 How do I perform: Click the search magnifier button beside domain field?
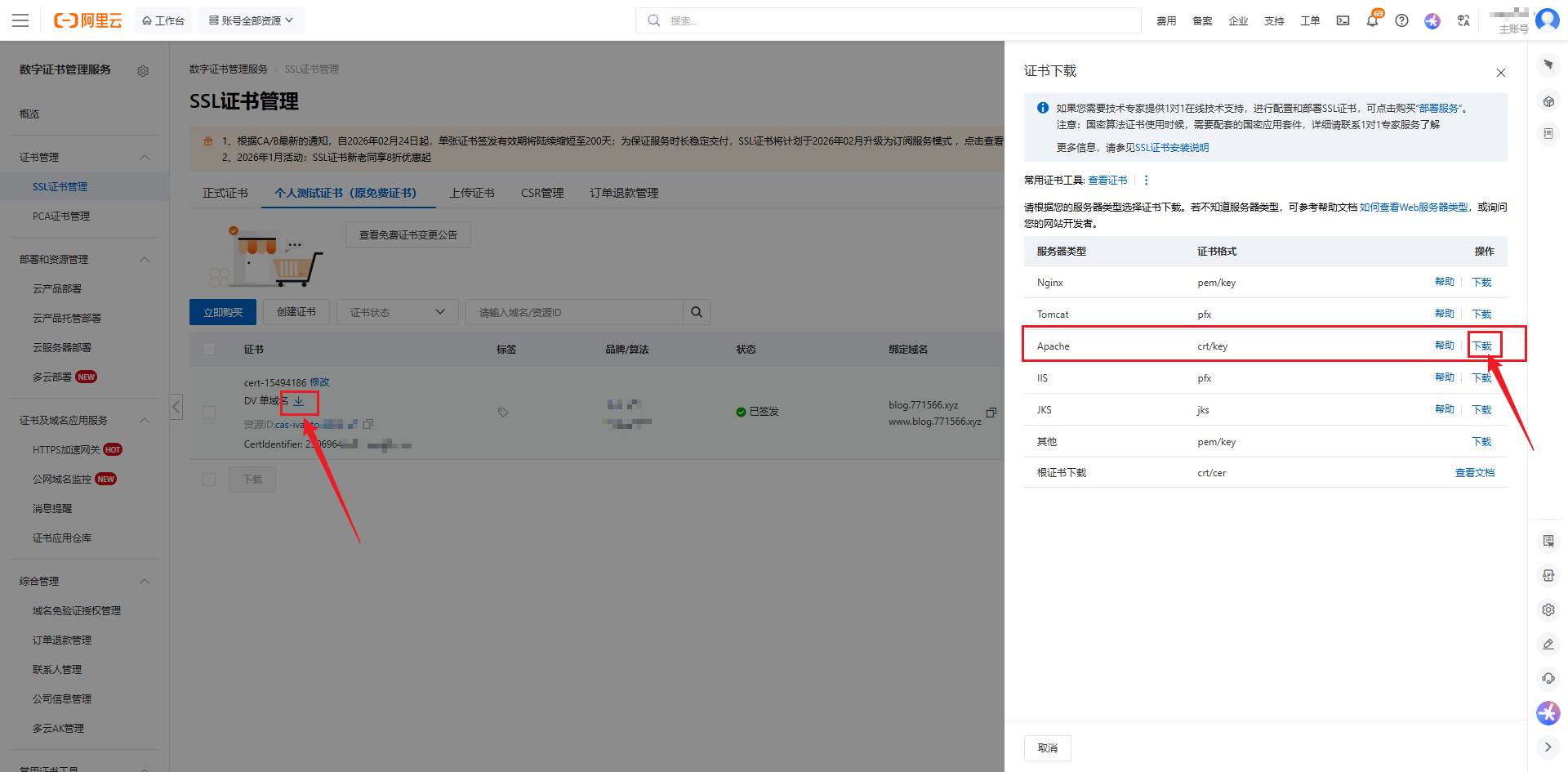697,312
